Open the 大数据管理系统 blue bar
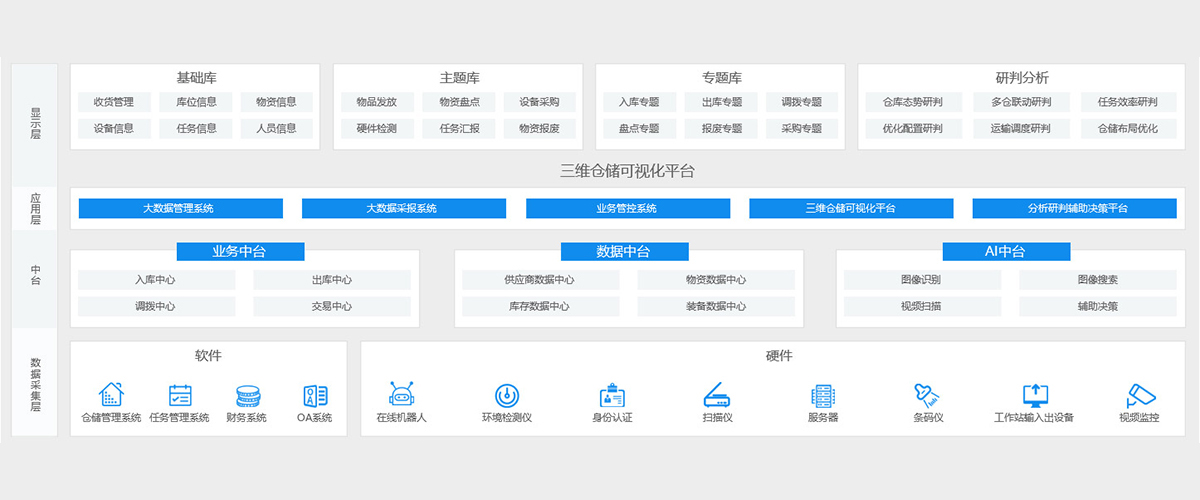Viewport: 1200px width, 500px height. pyautogui.click(x=180, y=208)
